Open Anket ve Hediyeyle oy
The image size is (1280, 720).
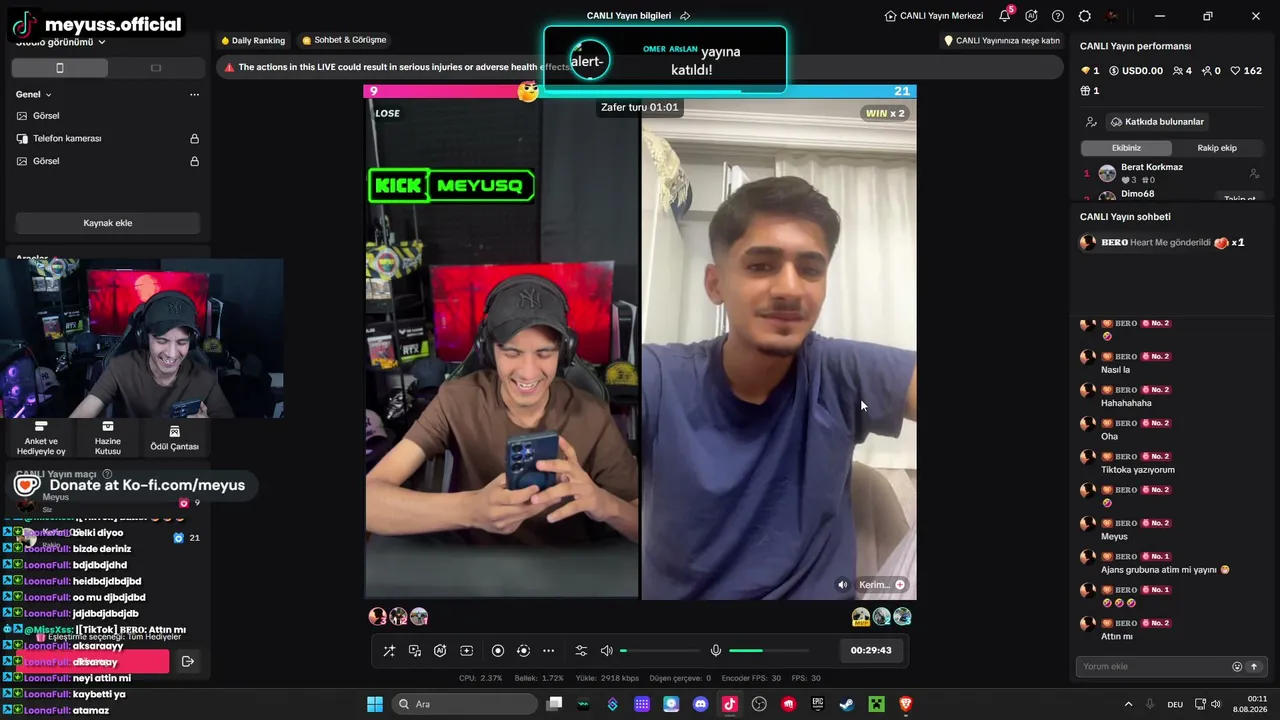click(x=41, y=438)
